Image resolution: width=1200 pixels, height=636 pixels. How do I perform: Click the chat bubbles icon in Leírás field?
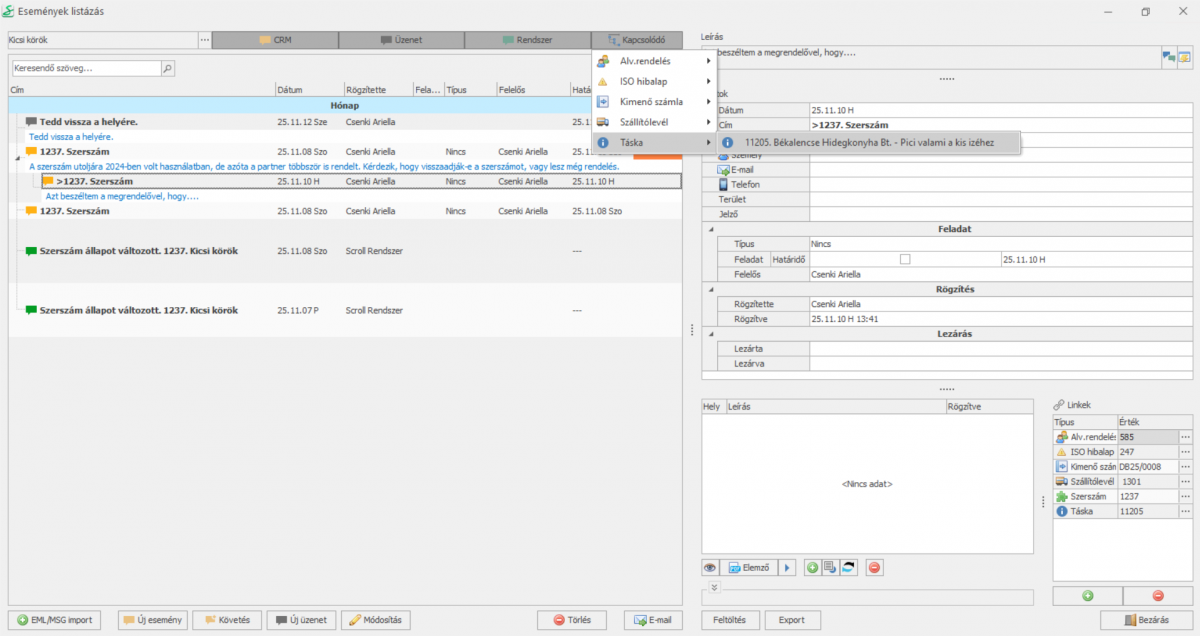coord(1167,56)
